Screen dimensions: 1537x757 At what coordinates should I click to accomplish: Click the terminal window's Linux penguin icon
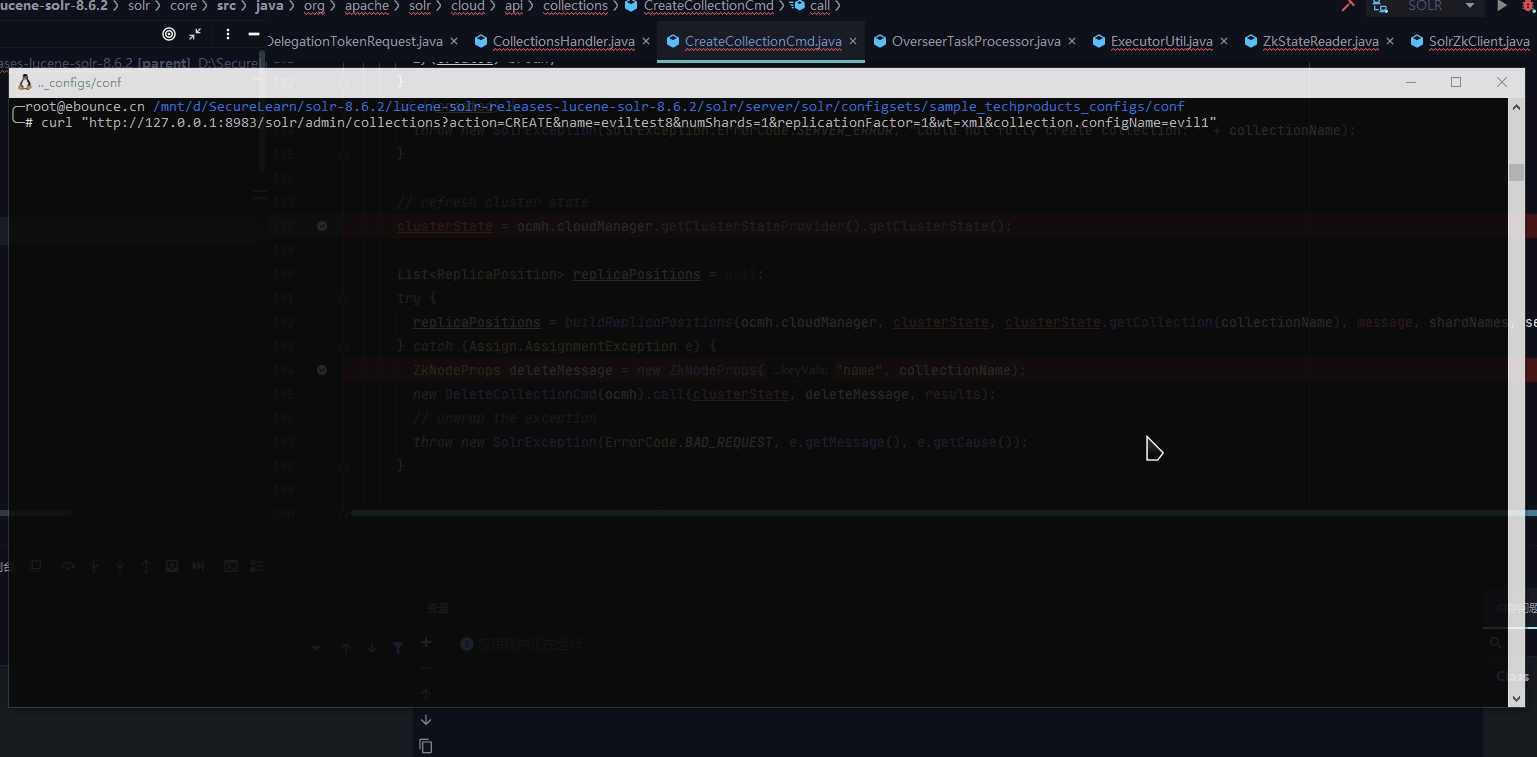25,82
